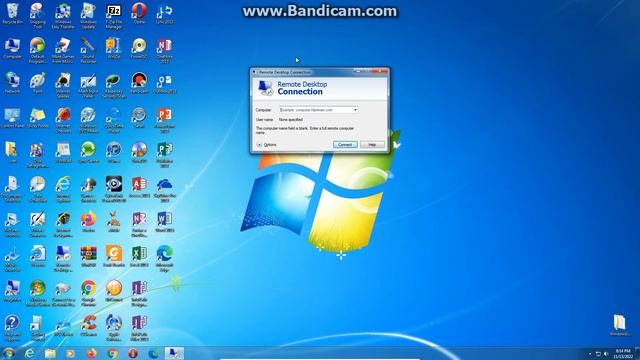This screenshot has width=640, height=360.
Task: Select the Snipping Tool desktop shortcut
Action: (x=38, y=16)
